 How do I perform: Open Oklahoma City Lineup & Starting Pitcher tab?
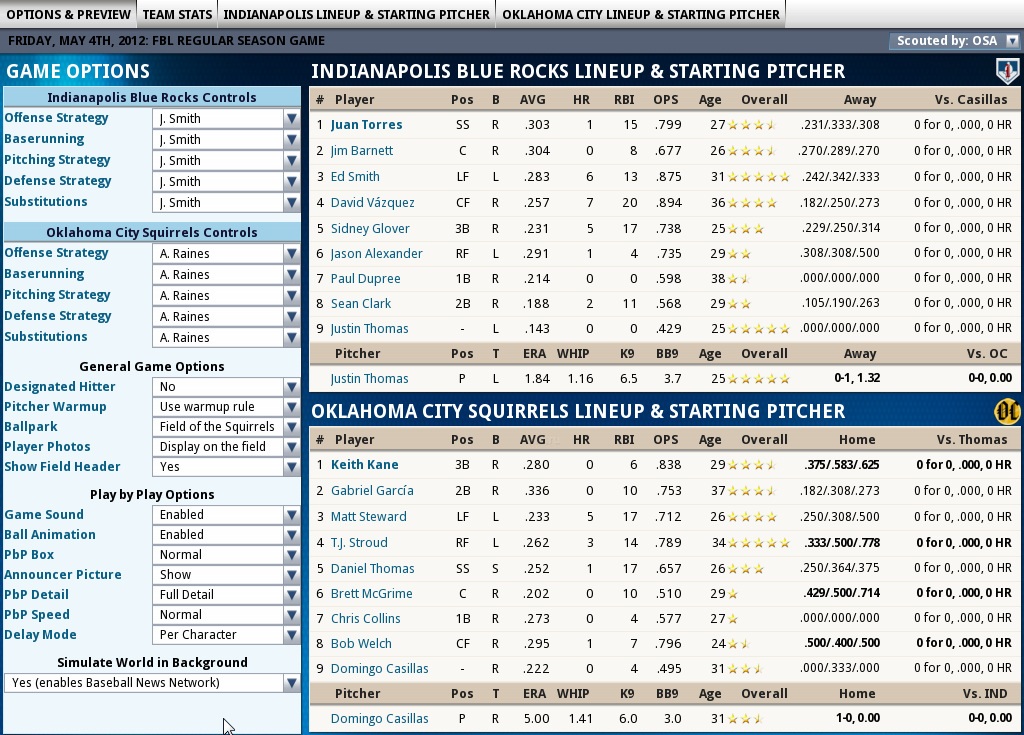coord(640,15)
